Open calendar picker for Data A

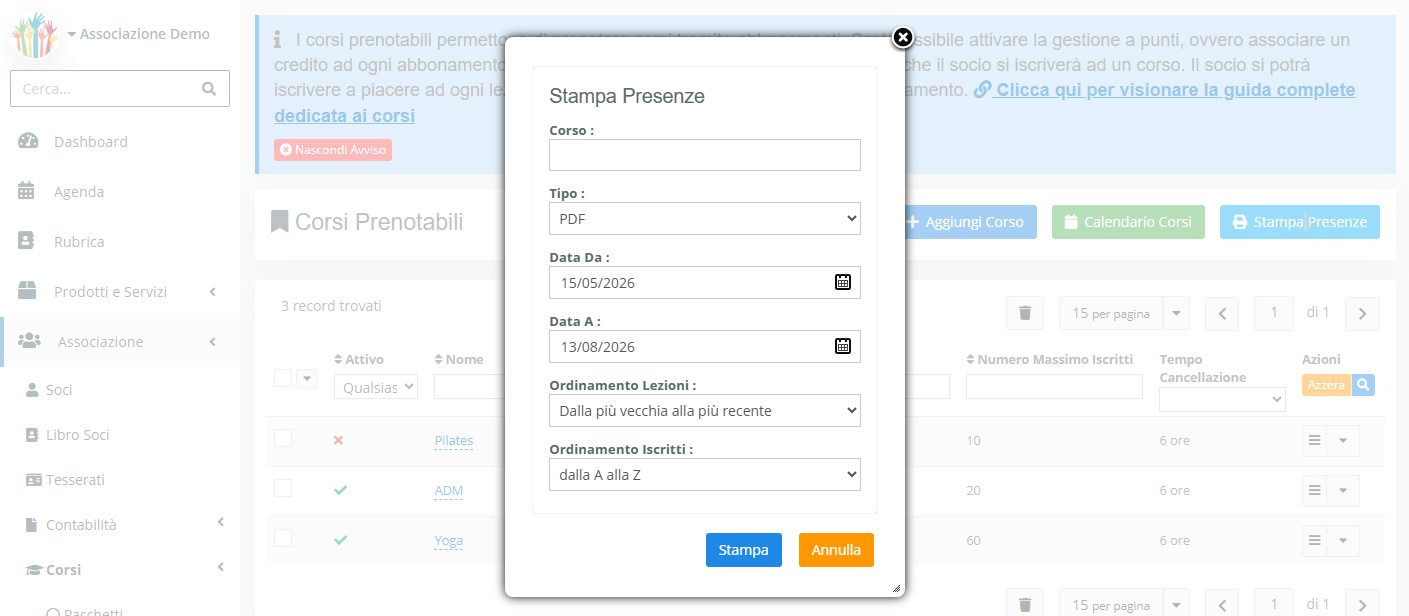coord(843,346)
